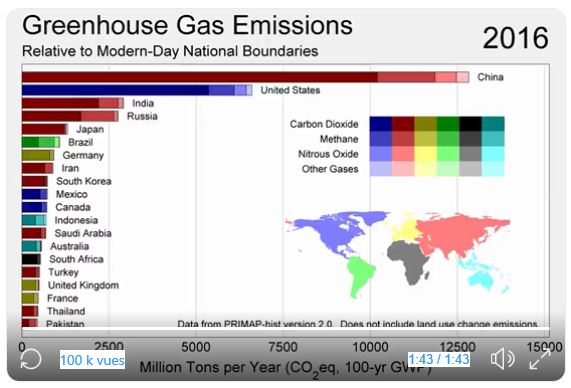The width and height of the screenshot is (571, 388).
Task: Click the Methane legend label
Action: click(x=339, y=139)
